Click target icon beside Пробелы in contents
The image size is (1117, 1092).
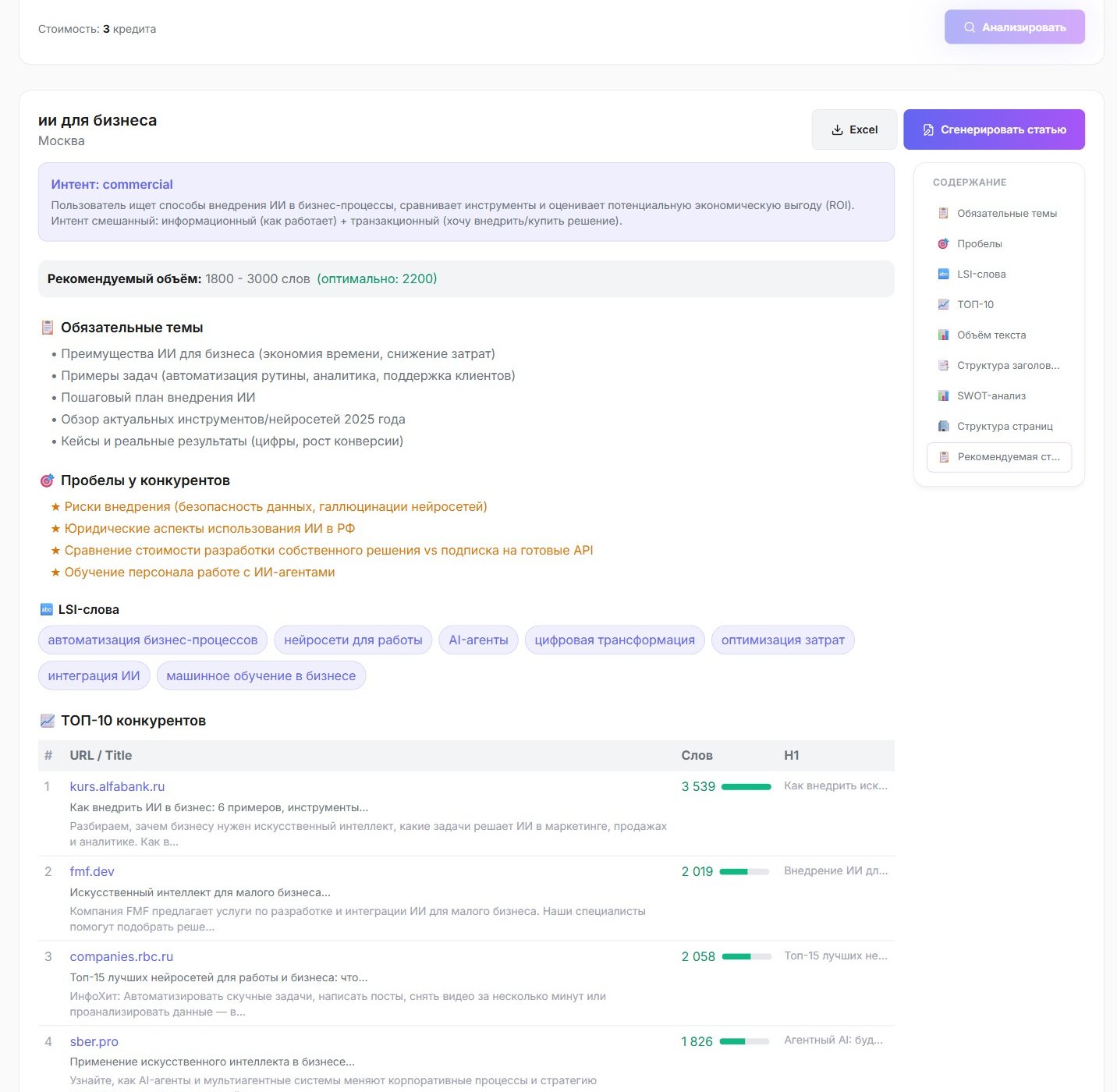(x=943, y=243)
